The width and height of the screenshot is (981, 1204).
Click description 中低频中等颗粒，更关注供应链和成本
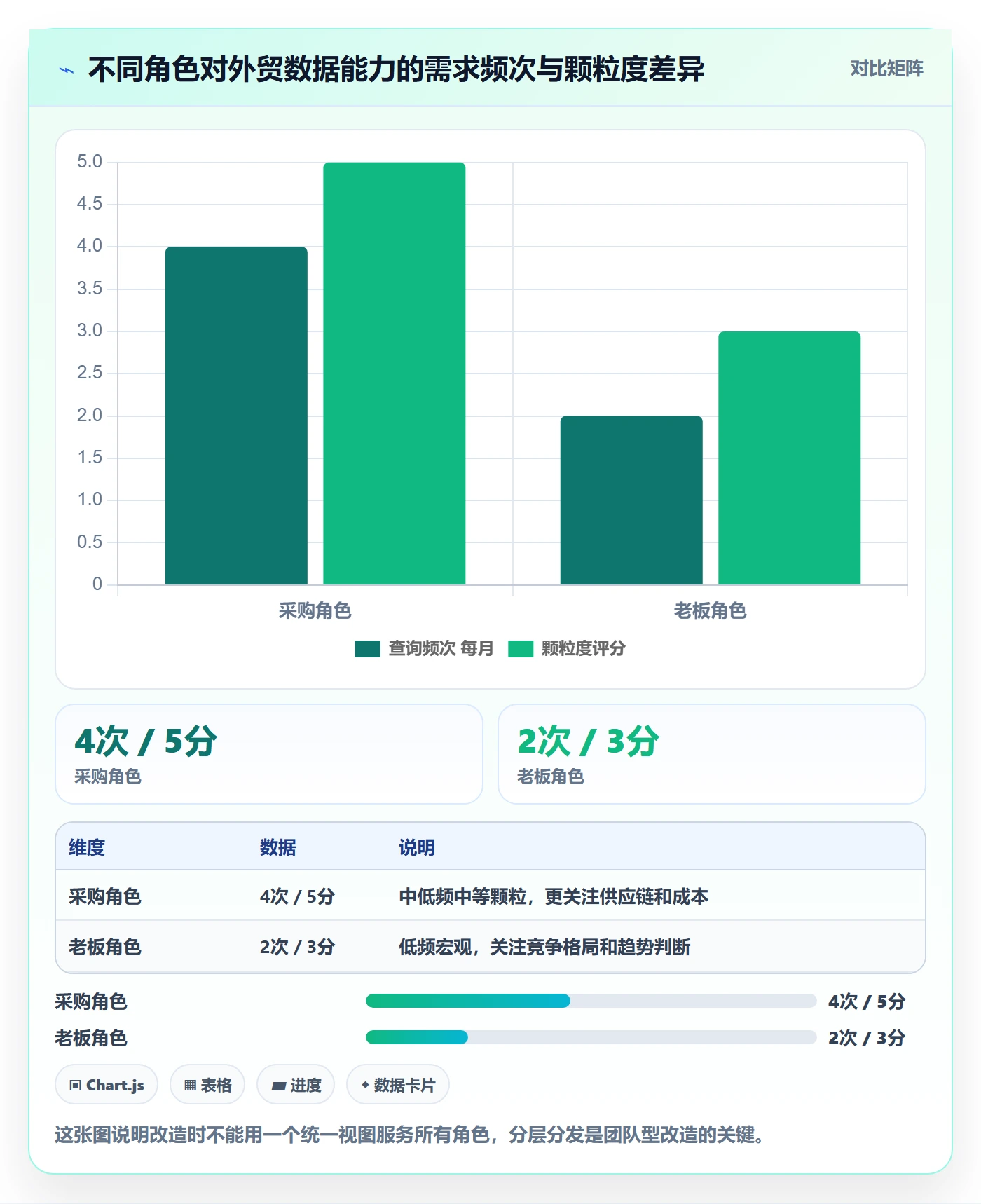(x=554, y=896)
